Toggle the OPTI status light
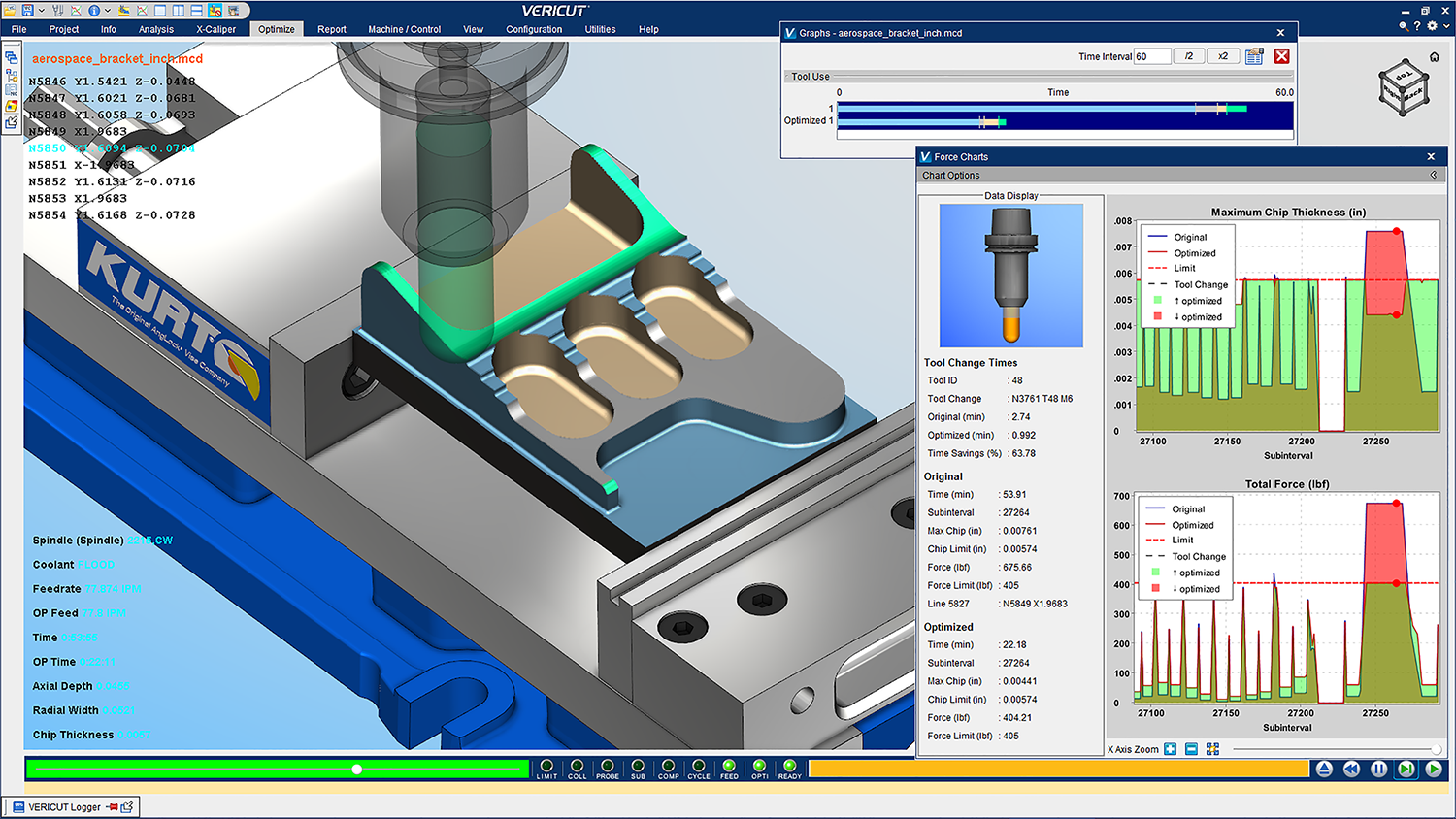 coord(759,767)
